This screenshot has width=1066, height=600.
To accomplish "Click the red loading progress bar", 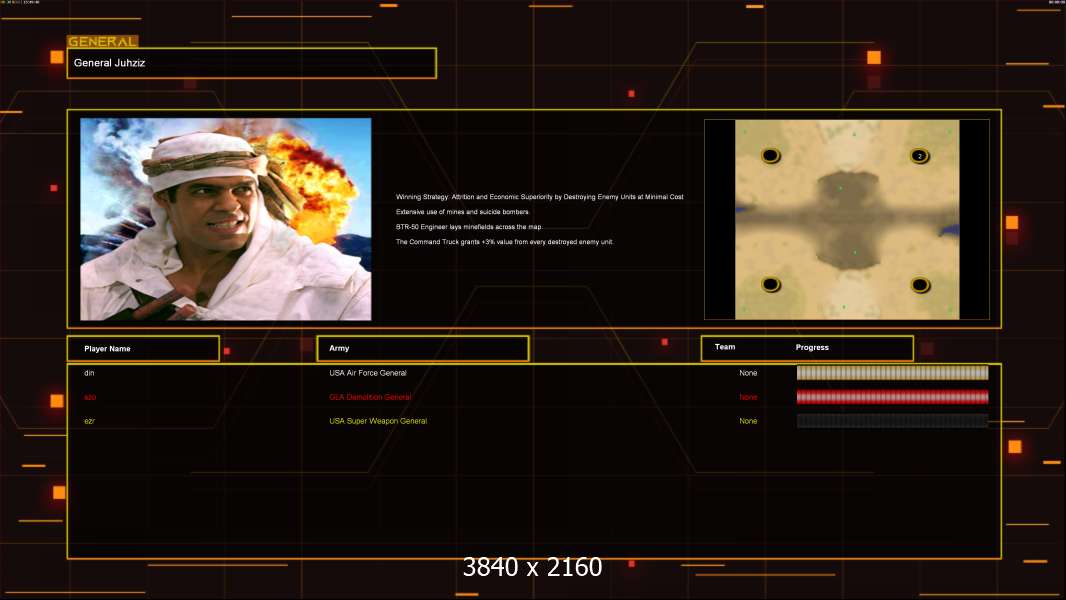I will click(893, 397).
